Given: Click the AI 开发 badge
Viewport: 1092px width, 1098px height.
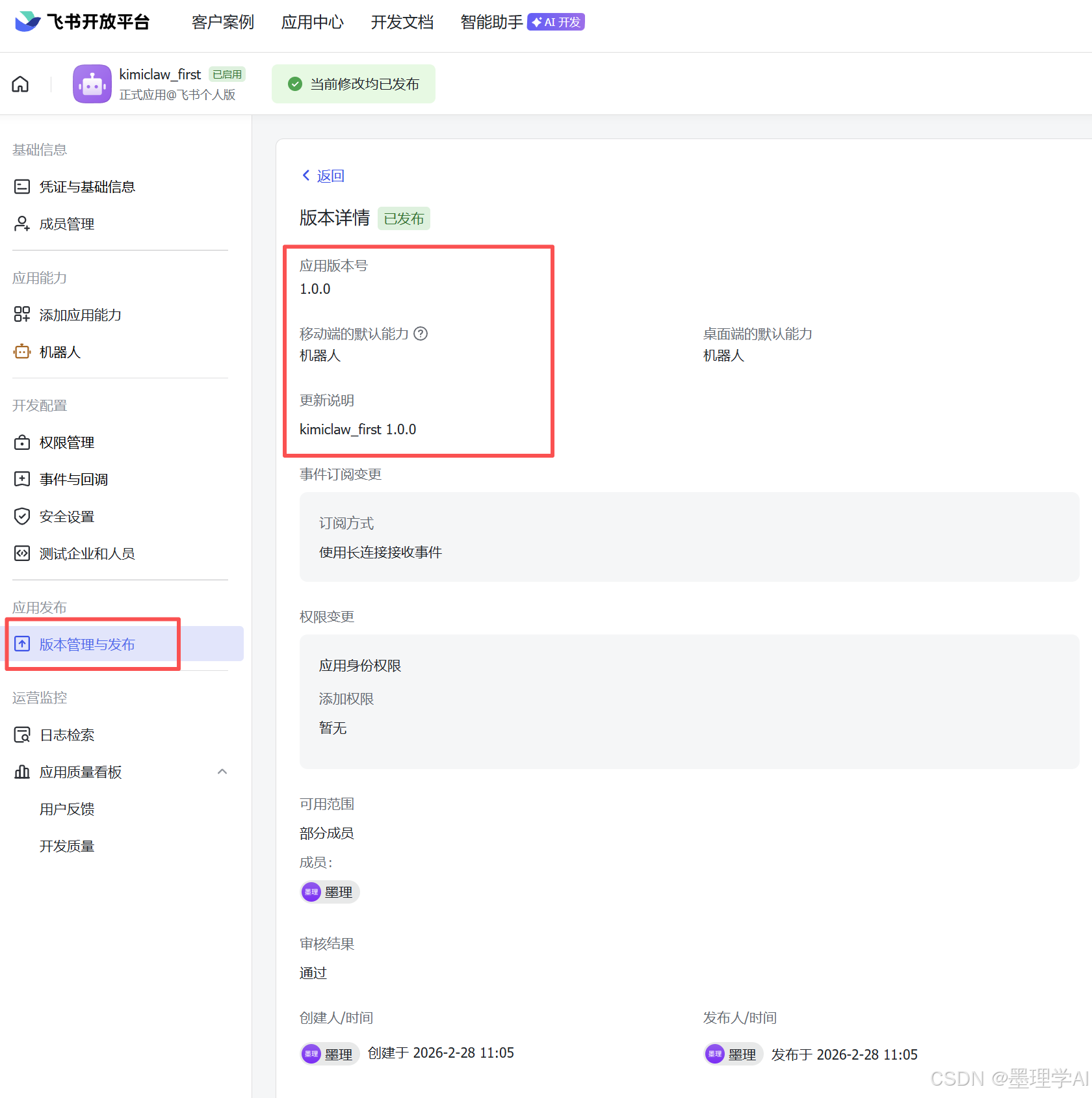Looking at the screenshot, I should coord(556,22).
